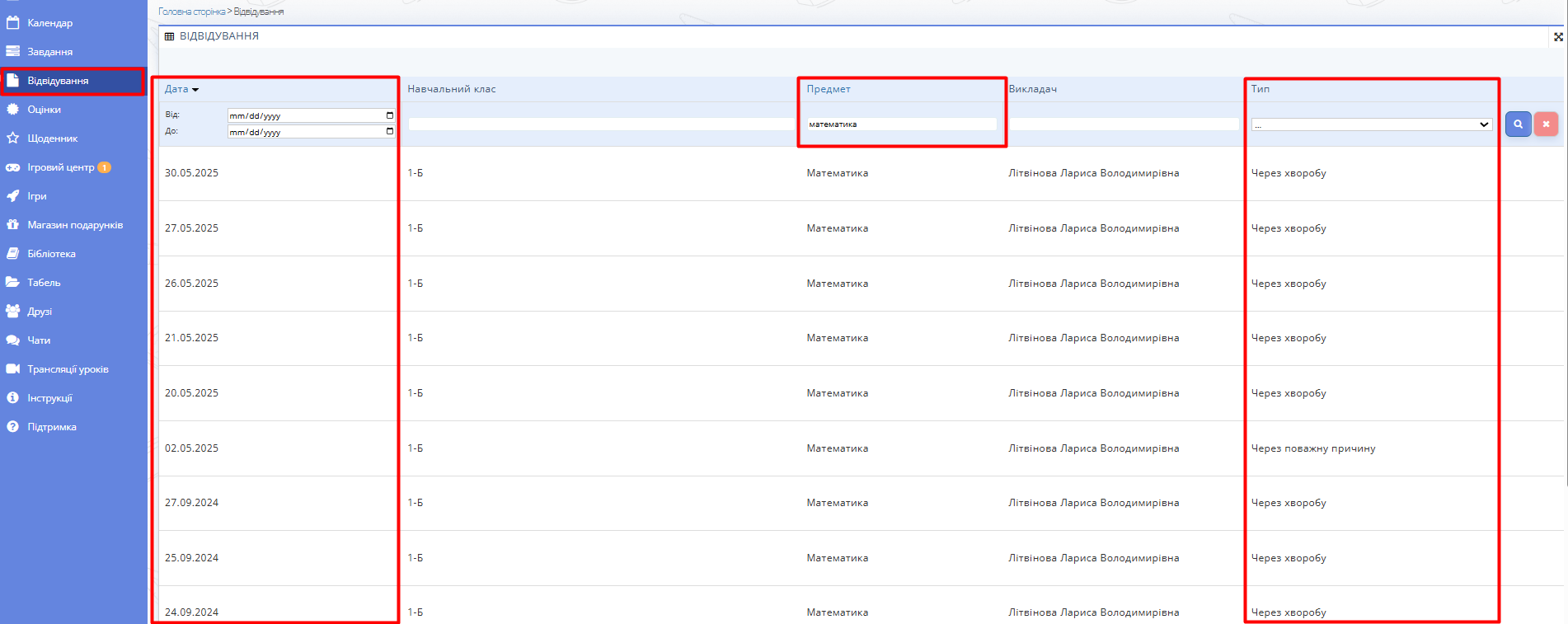Click the Навчальний клас filter input
This screenshot has height=624, width=1568.
(x=601, y=124)
